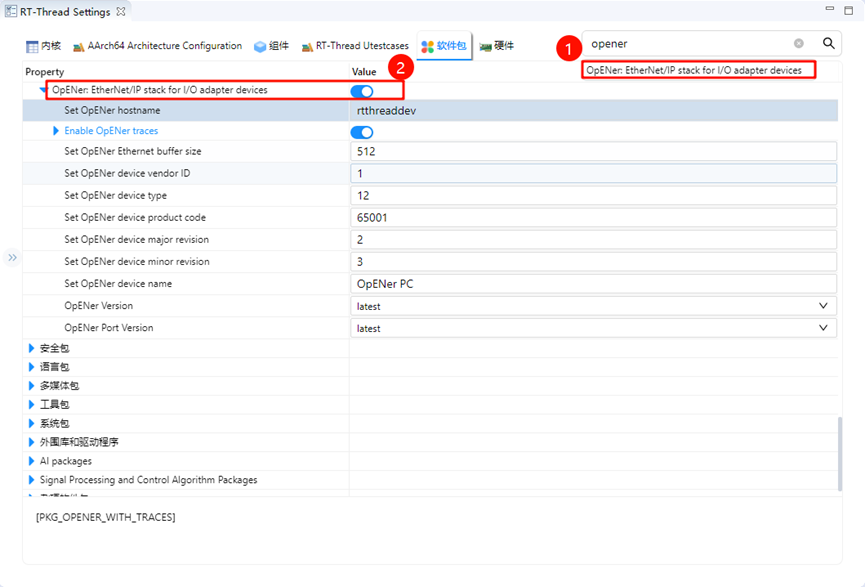Select the OpENer Version label
Viewport: 865px width, 587px height.
(98, 306)
